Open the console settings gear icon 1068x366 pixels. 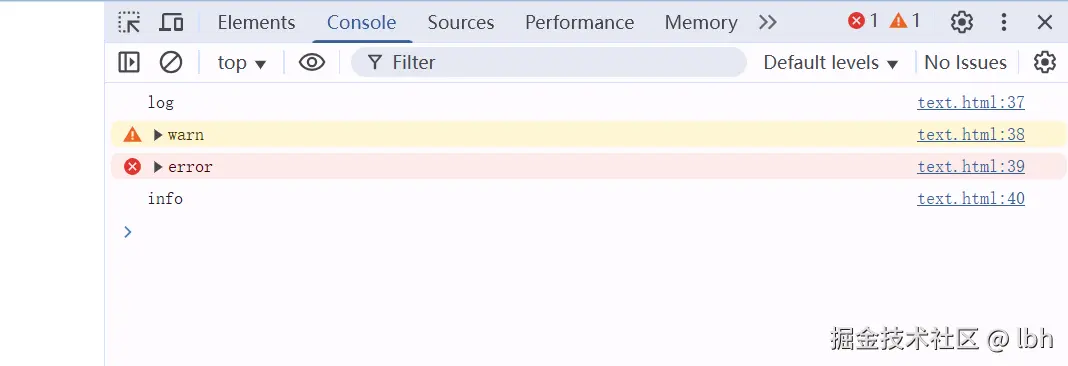tap(1044, 62)
